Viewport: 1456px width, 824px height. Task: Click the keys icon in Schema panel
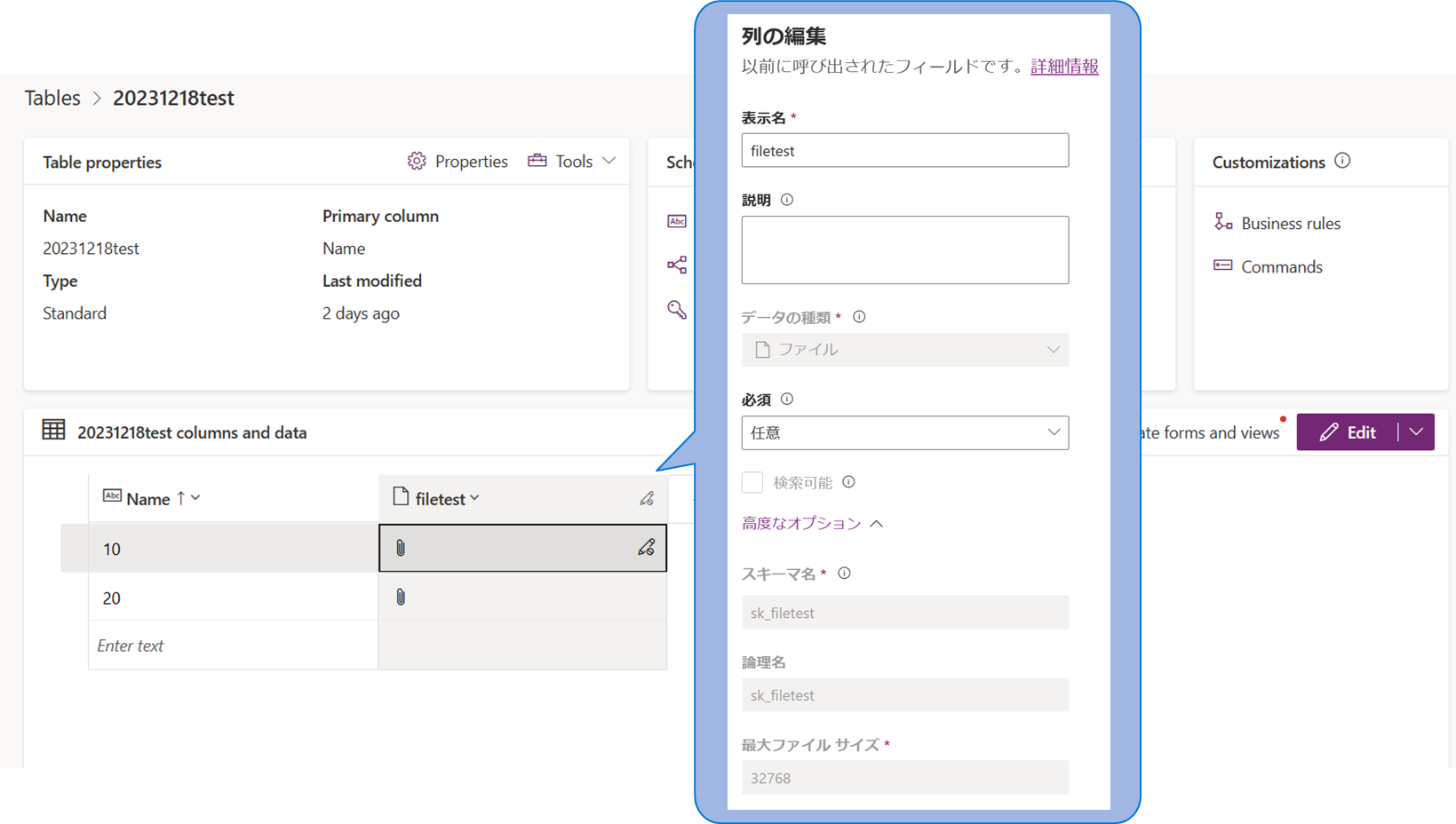point(677,309)
